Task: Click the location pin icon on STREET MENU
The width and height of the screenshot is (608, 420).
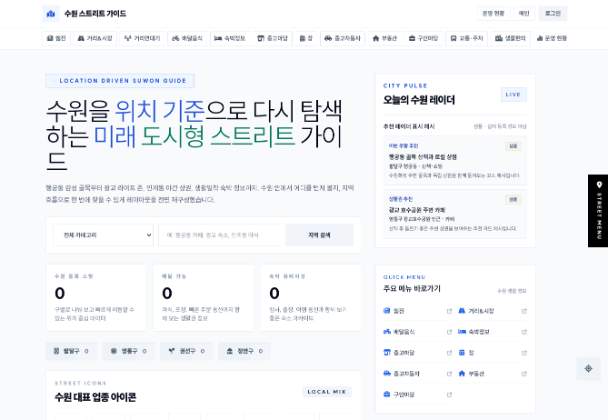Action: [599, 185]
